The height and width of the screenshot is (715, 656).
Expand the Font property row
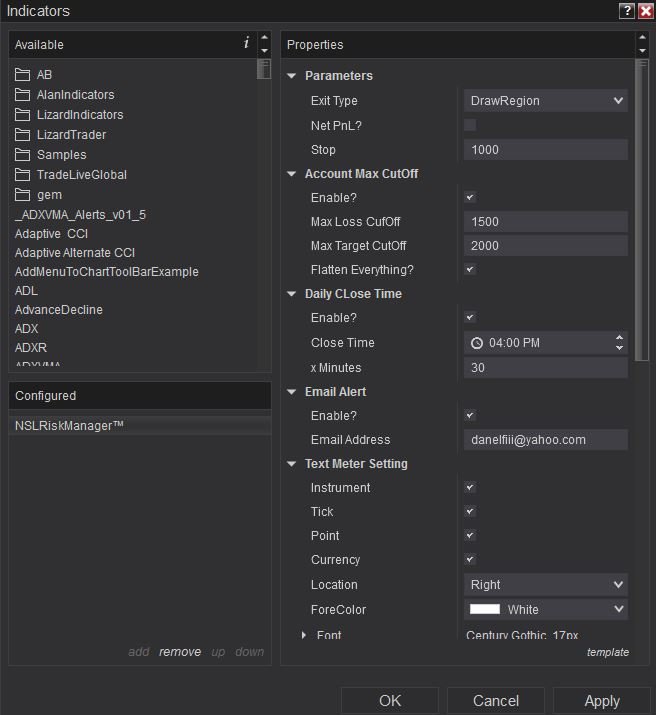(x=305, y=635)
